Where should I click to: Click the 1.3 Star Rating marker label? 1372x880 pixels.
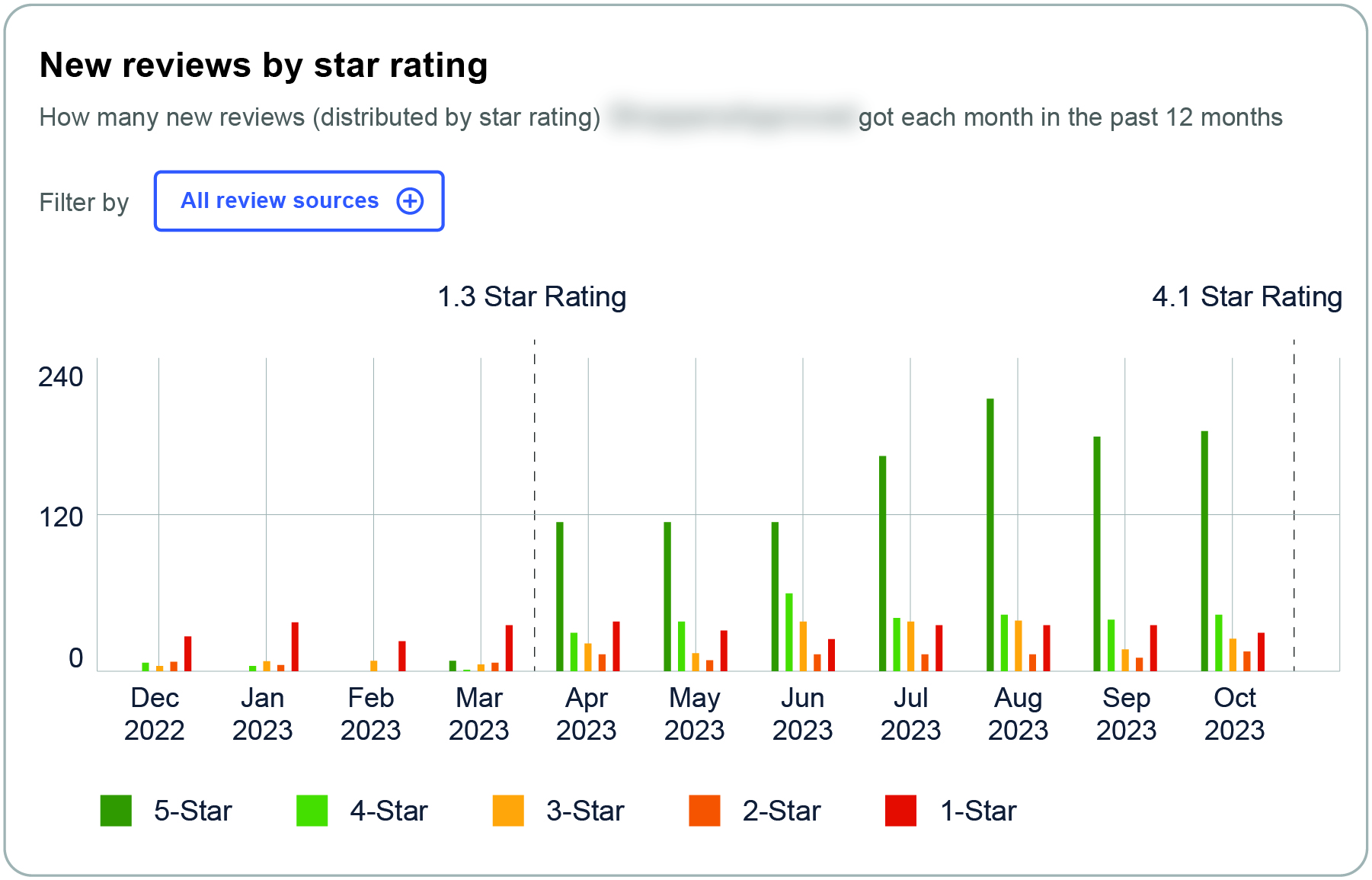point(531,296)
